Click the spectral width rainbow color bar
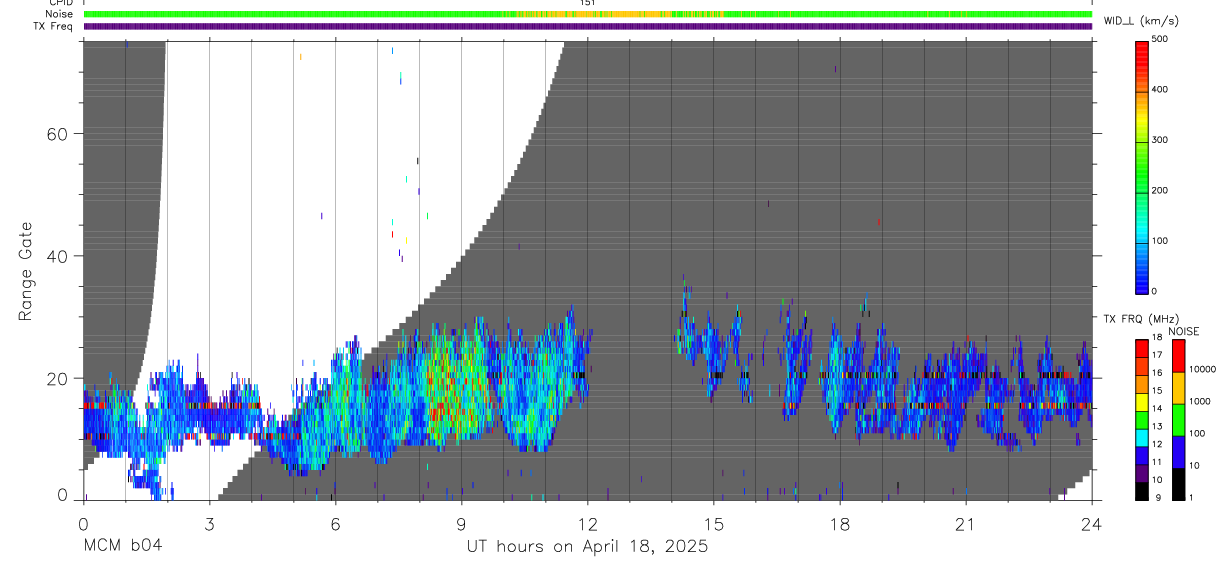The image size is (1228, 567). pyautogui.click(x=1143, y=166)
